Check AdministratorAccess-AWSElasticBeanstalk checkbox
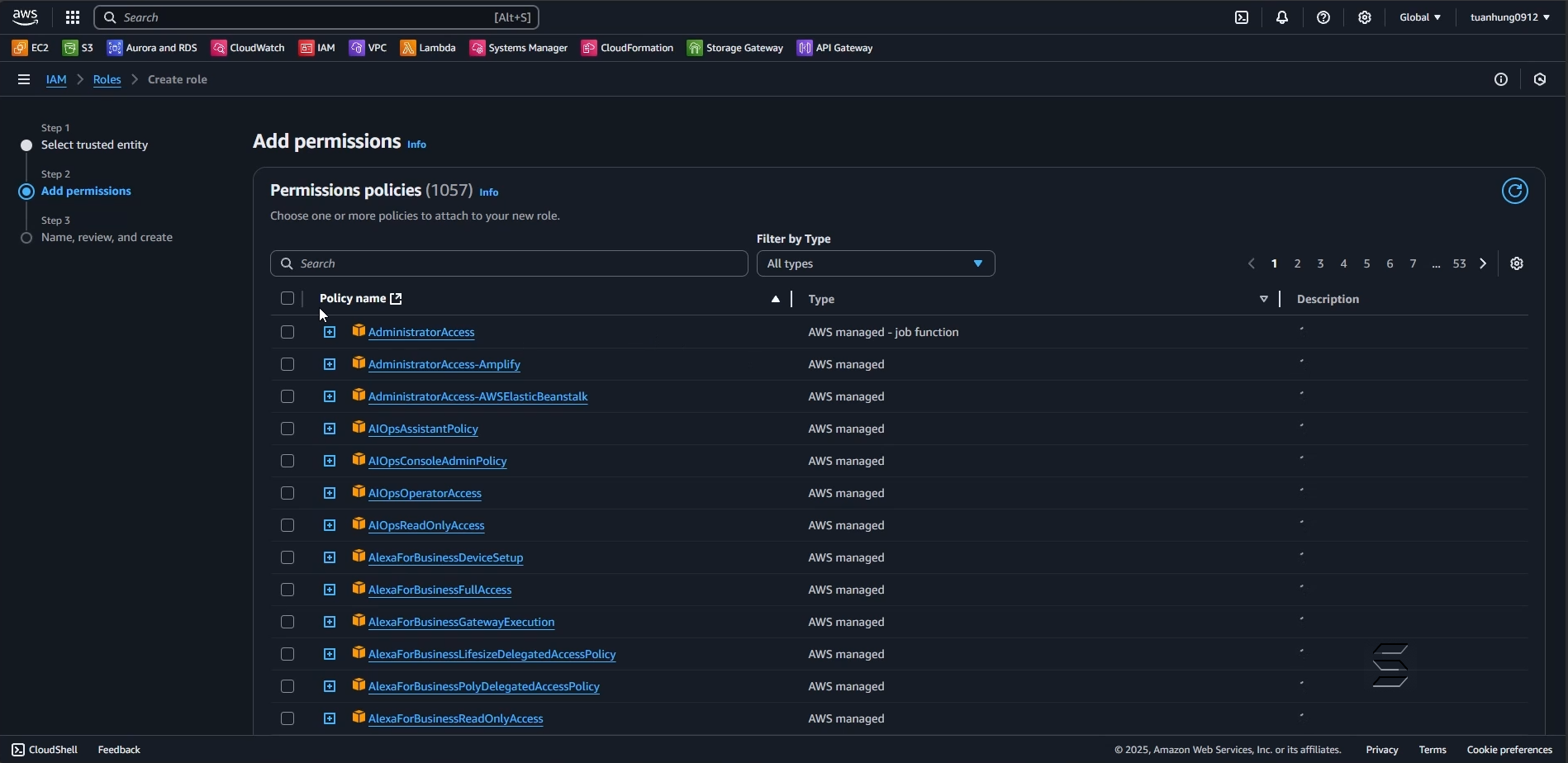 pos(287,396)
